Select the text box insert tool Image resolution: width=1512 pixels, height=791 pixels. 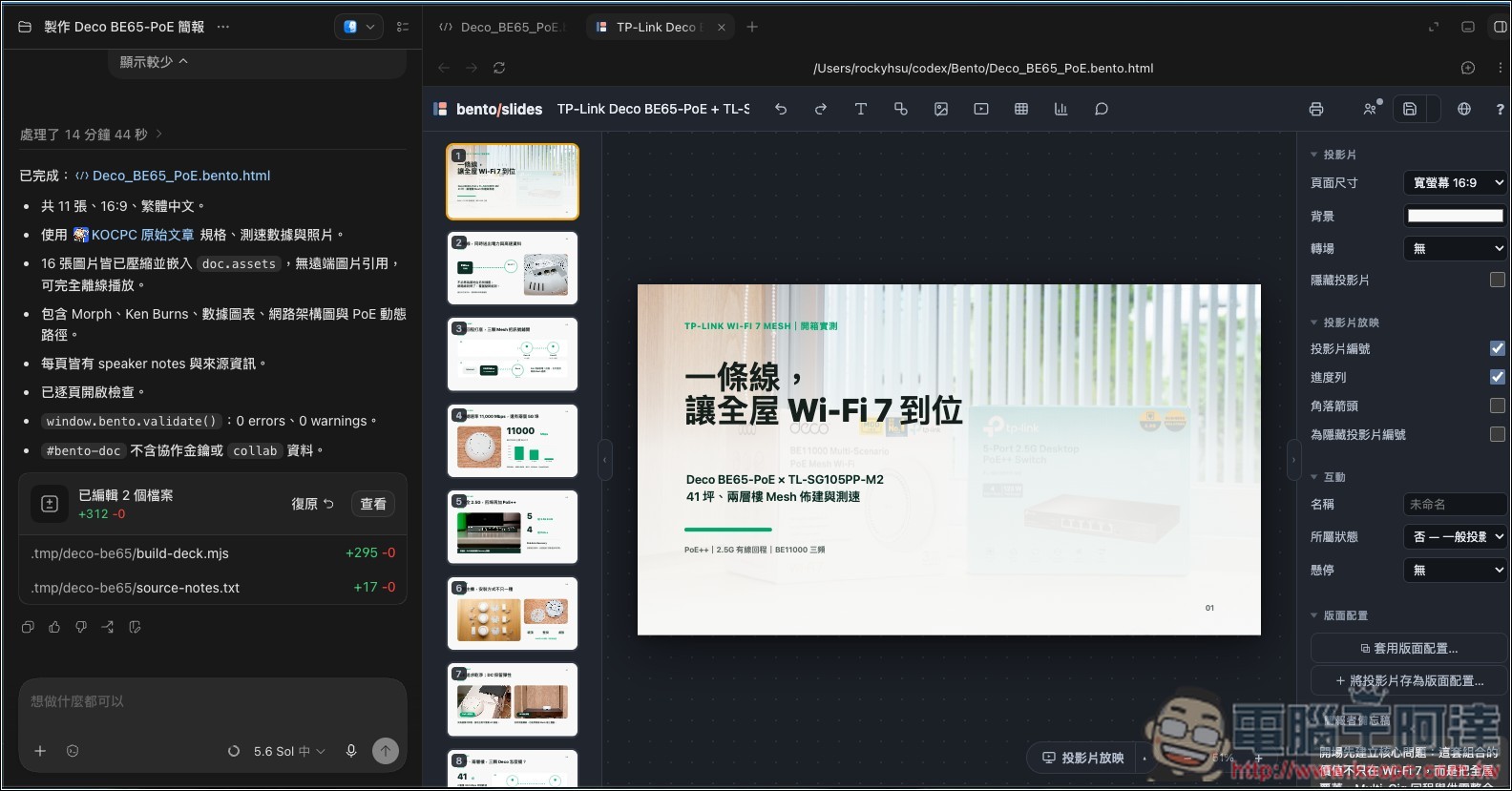pyautogui.click(x=861, y=109)
